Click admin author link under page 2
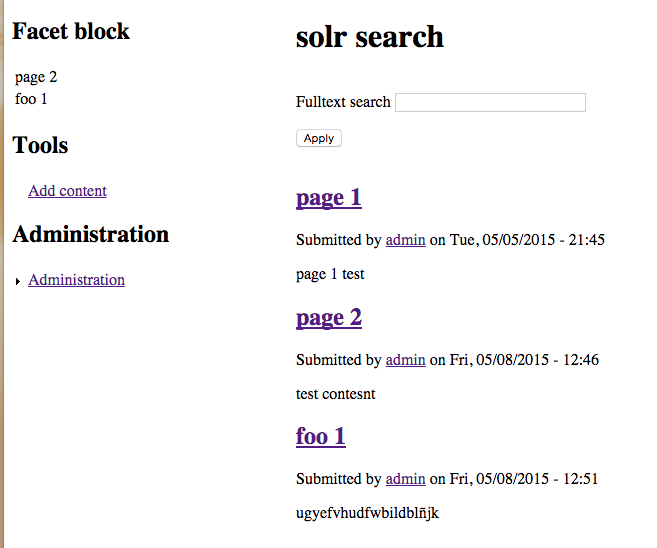 coord(405,360)
